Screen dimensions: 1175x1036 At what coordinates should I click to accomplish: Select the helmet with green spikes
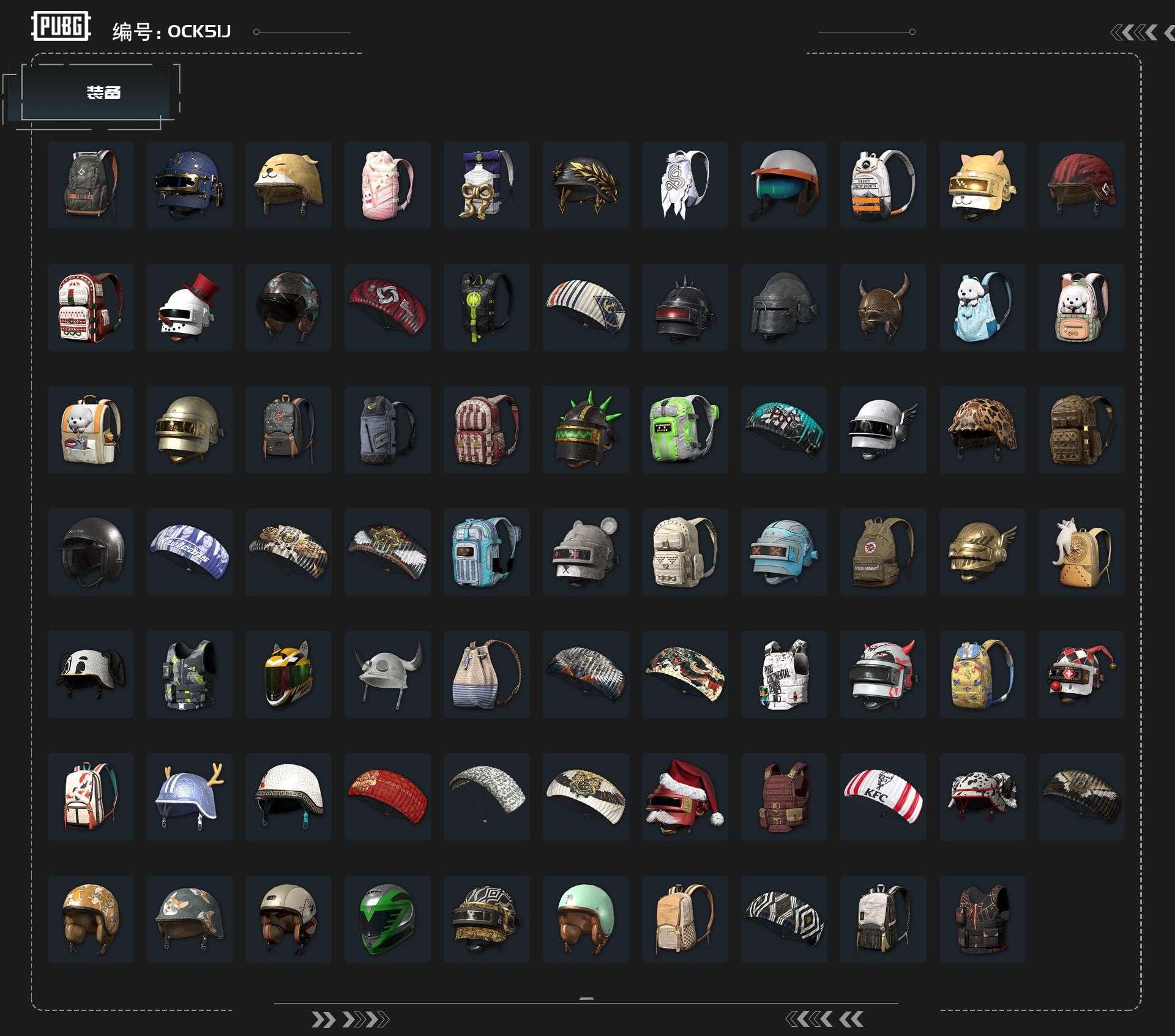pyautogui.click(x=586, y=430)
